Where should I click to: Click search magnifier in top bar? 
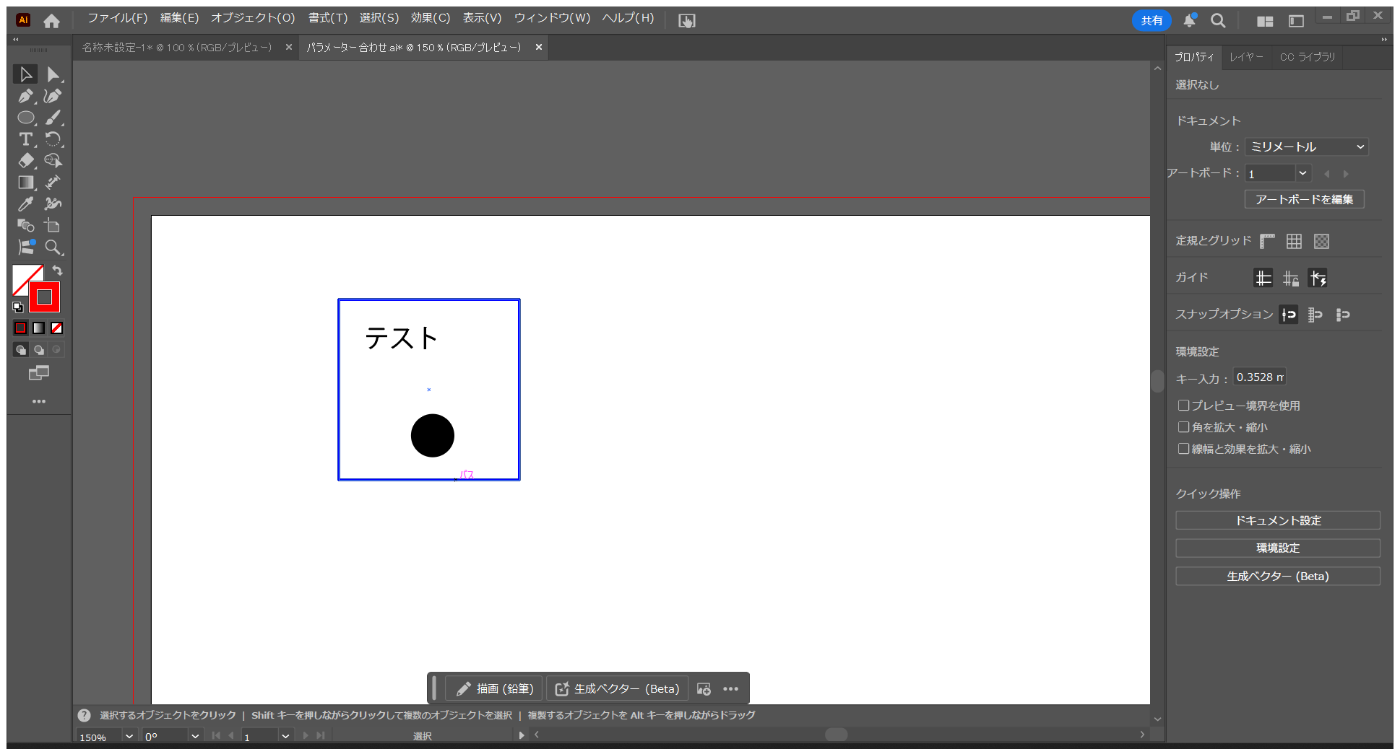[x=1218, y=20]
